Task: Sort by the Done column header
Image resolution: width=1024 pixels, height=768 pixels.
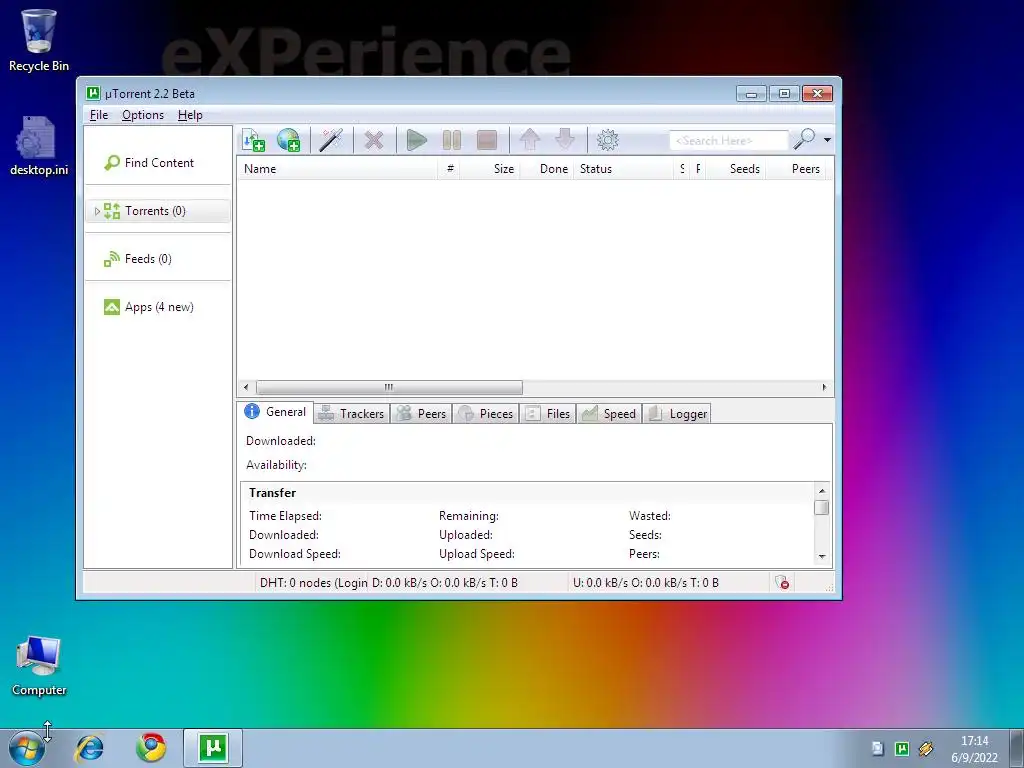Action: pos(547,168)
